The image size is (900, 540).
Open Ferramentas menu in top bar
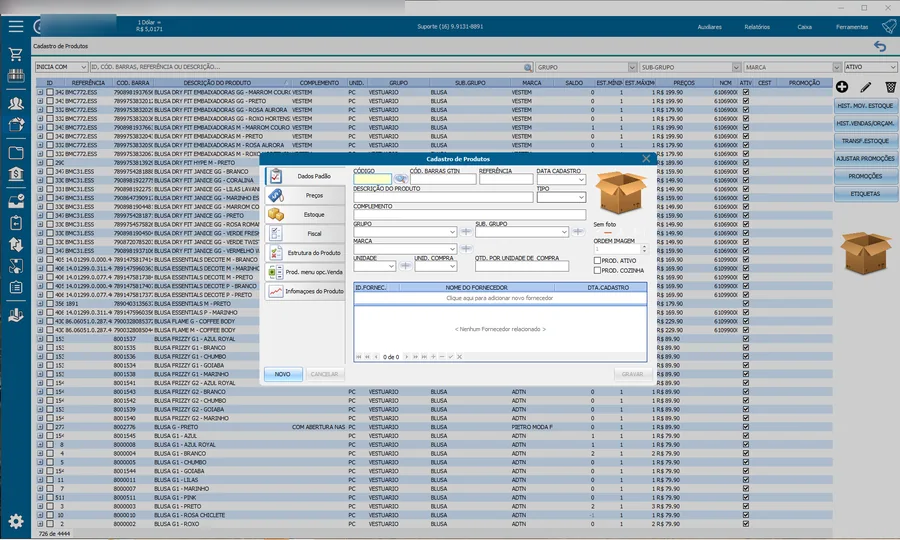pyautogui.click(x=852, y=27)
